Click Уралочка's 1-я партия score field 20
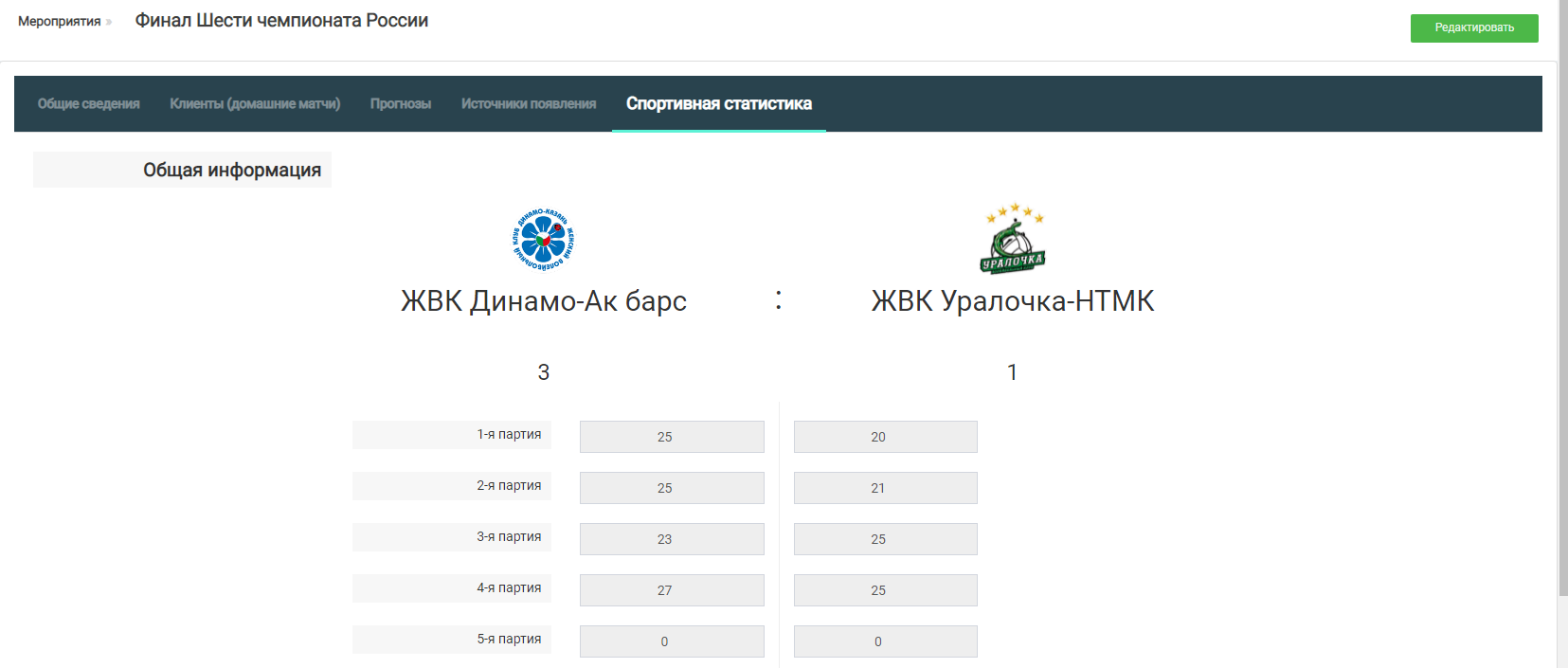 coord(886,437)
